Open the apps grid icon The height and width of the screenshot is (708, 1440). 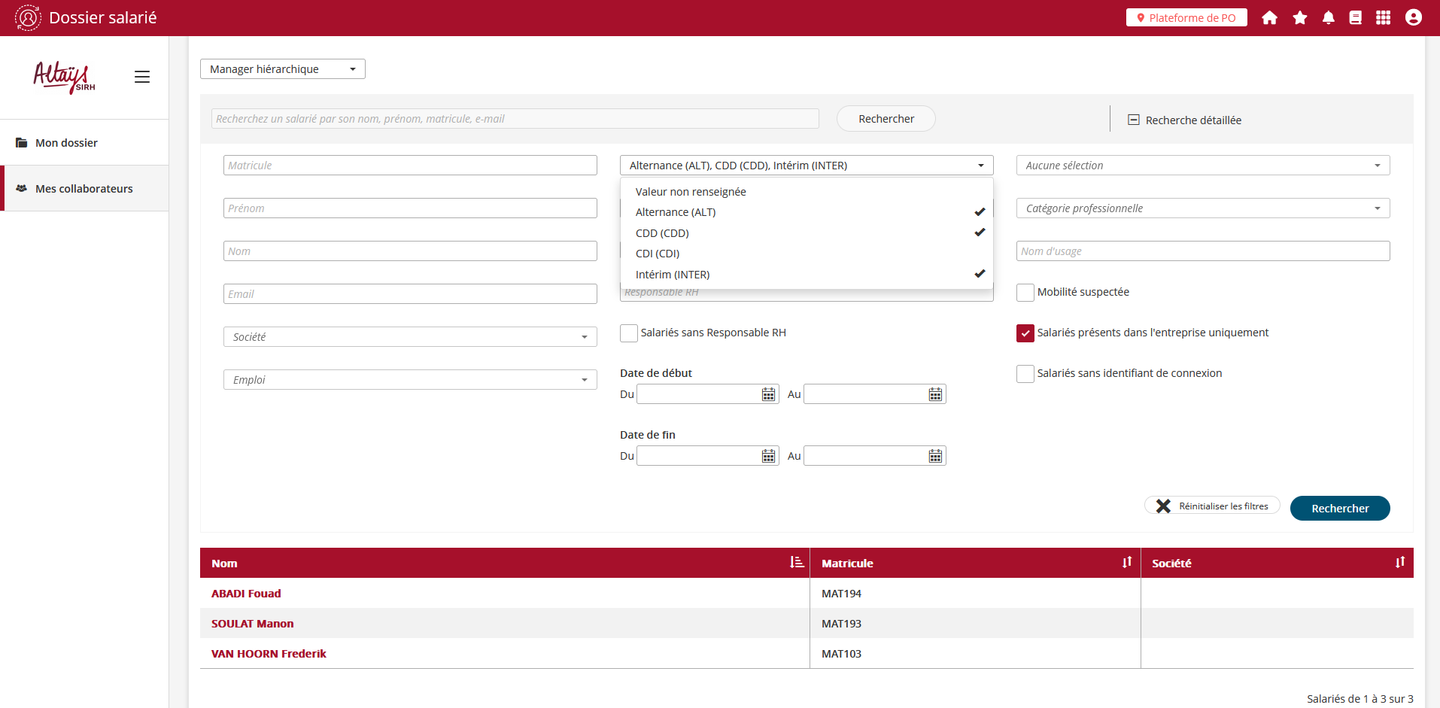click(x=1383, y=18)
